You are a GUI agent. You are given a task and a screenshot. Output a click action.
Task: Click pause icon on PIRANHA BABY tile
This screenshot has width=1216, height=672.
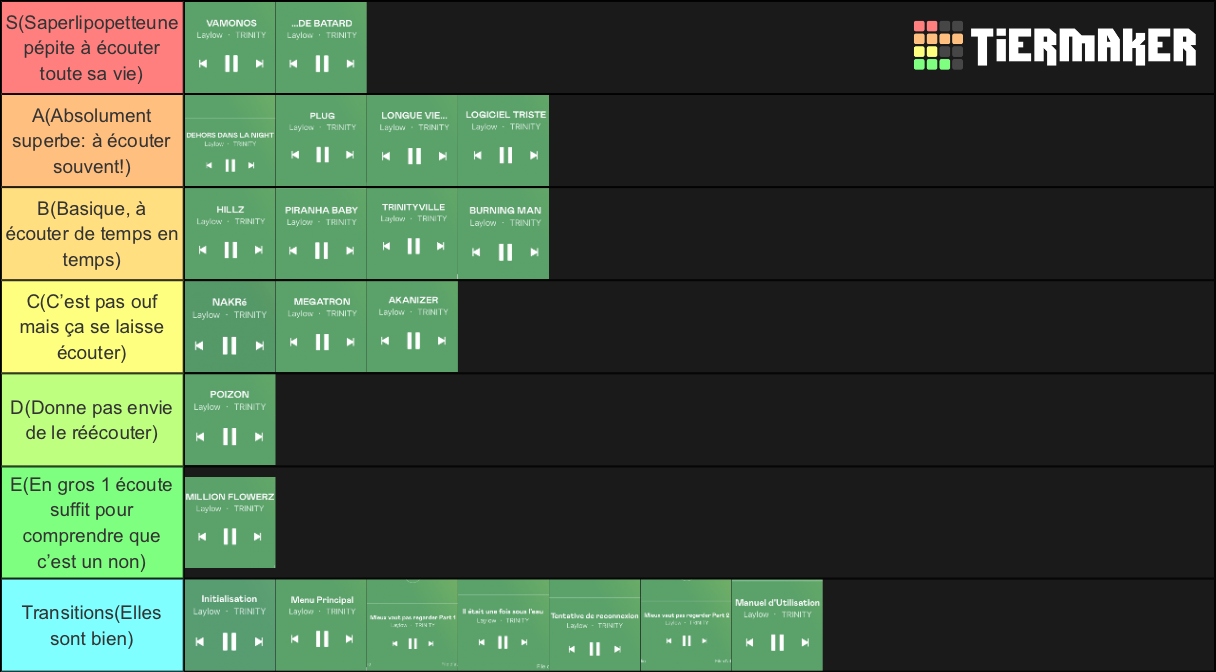(x=322, y=250)
